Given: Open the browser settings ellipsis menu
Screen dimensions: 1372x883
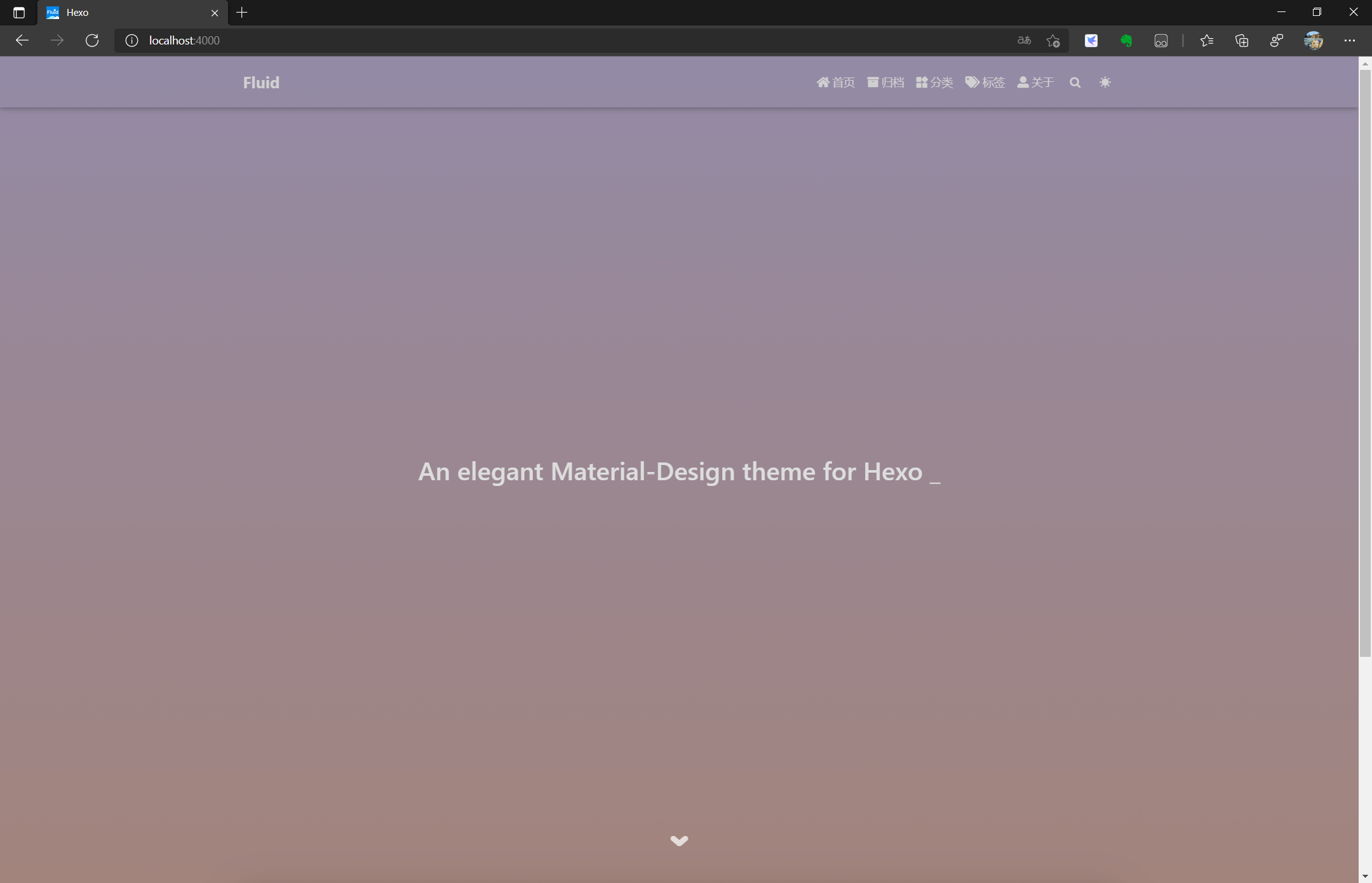Looking at the screenshot, I should coord(1350,41).
